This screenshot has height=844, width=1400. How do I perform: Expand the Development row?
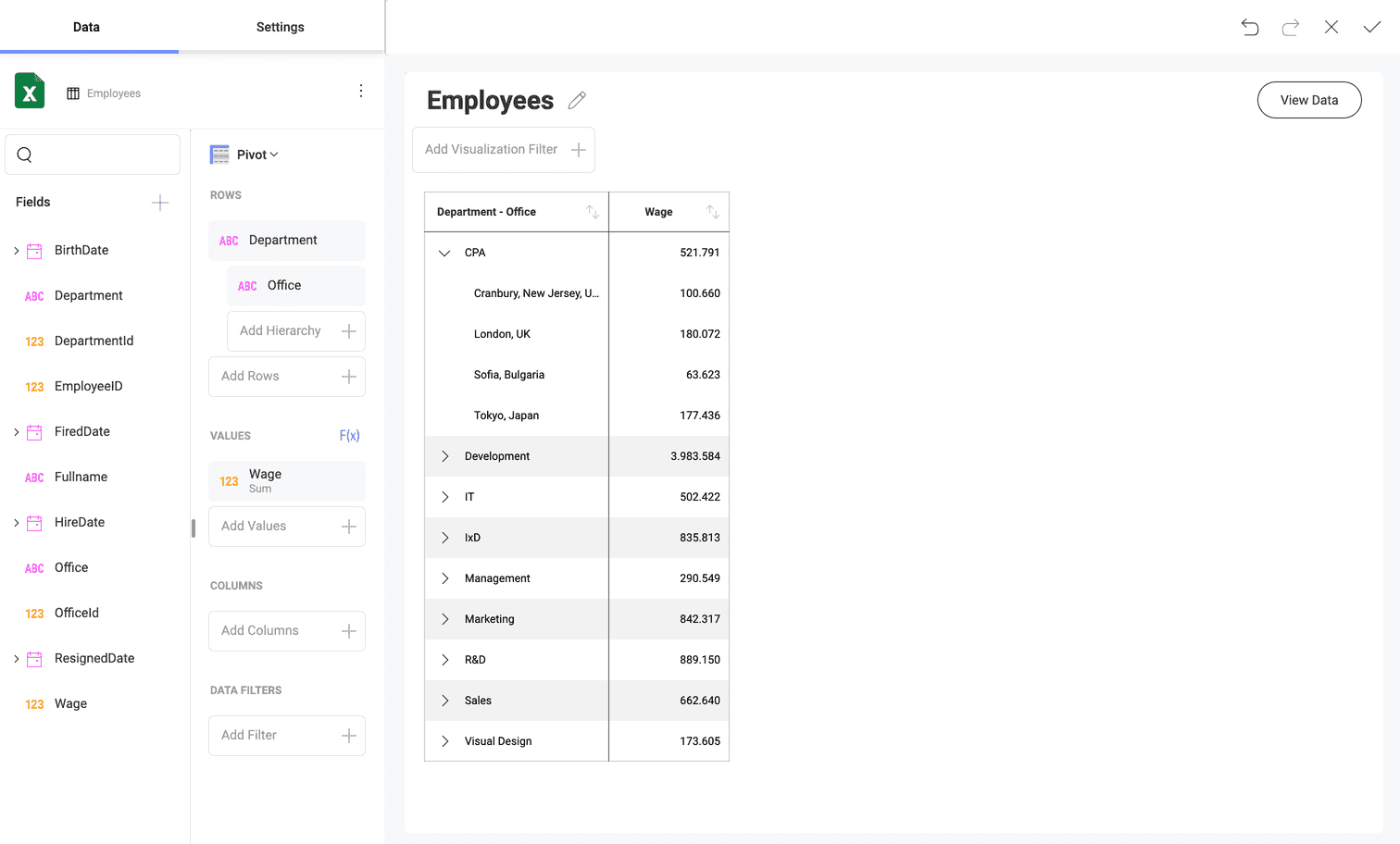coord(444,456)
